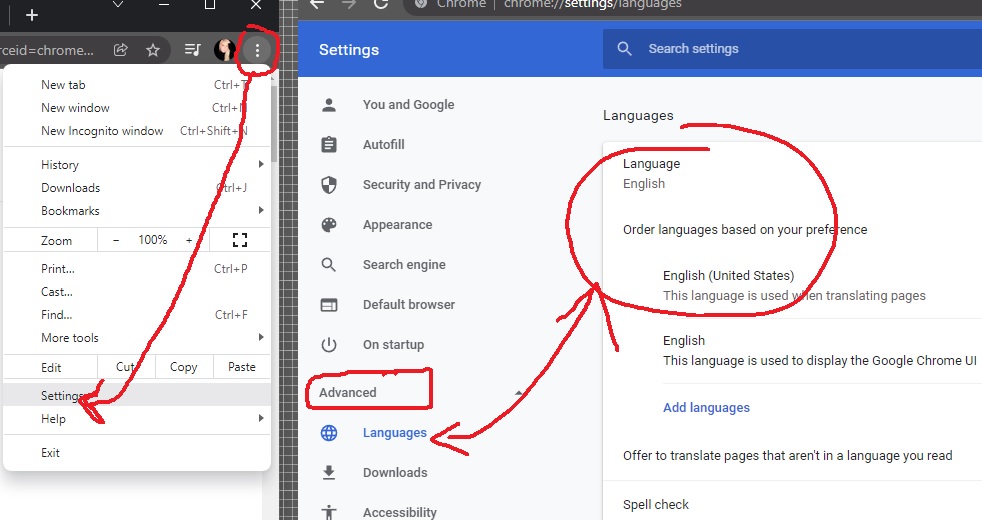Click the On startup power icon
The height and width of the screenshot is (520, 982).
coord(329,345)
